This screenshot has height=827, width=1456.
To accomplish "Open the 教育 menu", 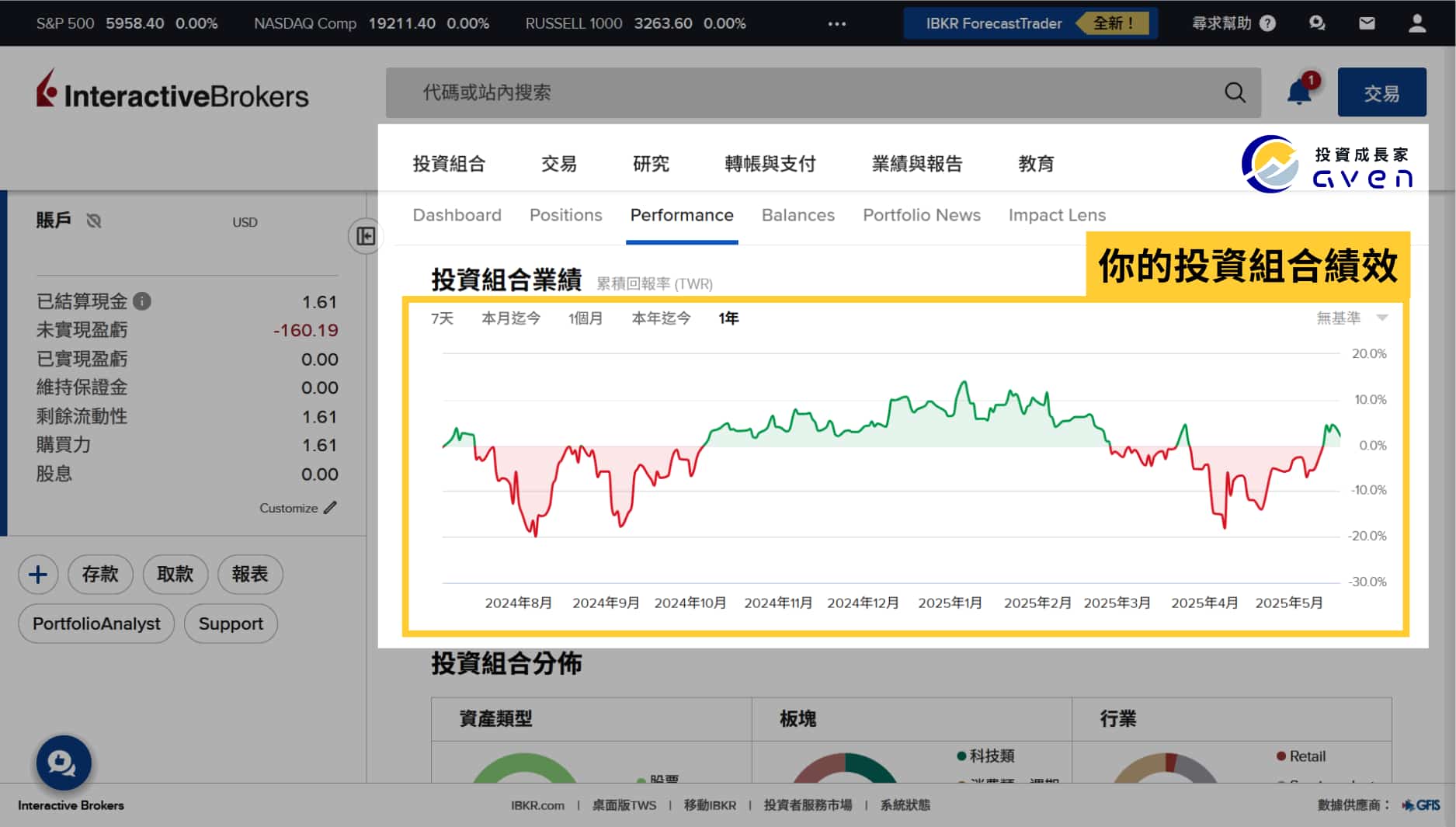I will click(1036, 164).
